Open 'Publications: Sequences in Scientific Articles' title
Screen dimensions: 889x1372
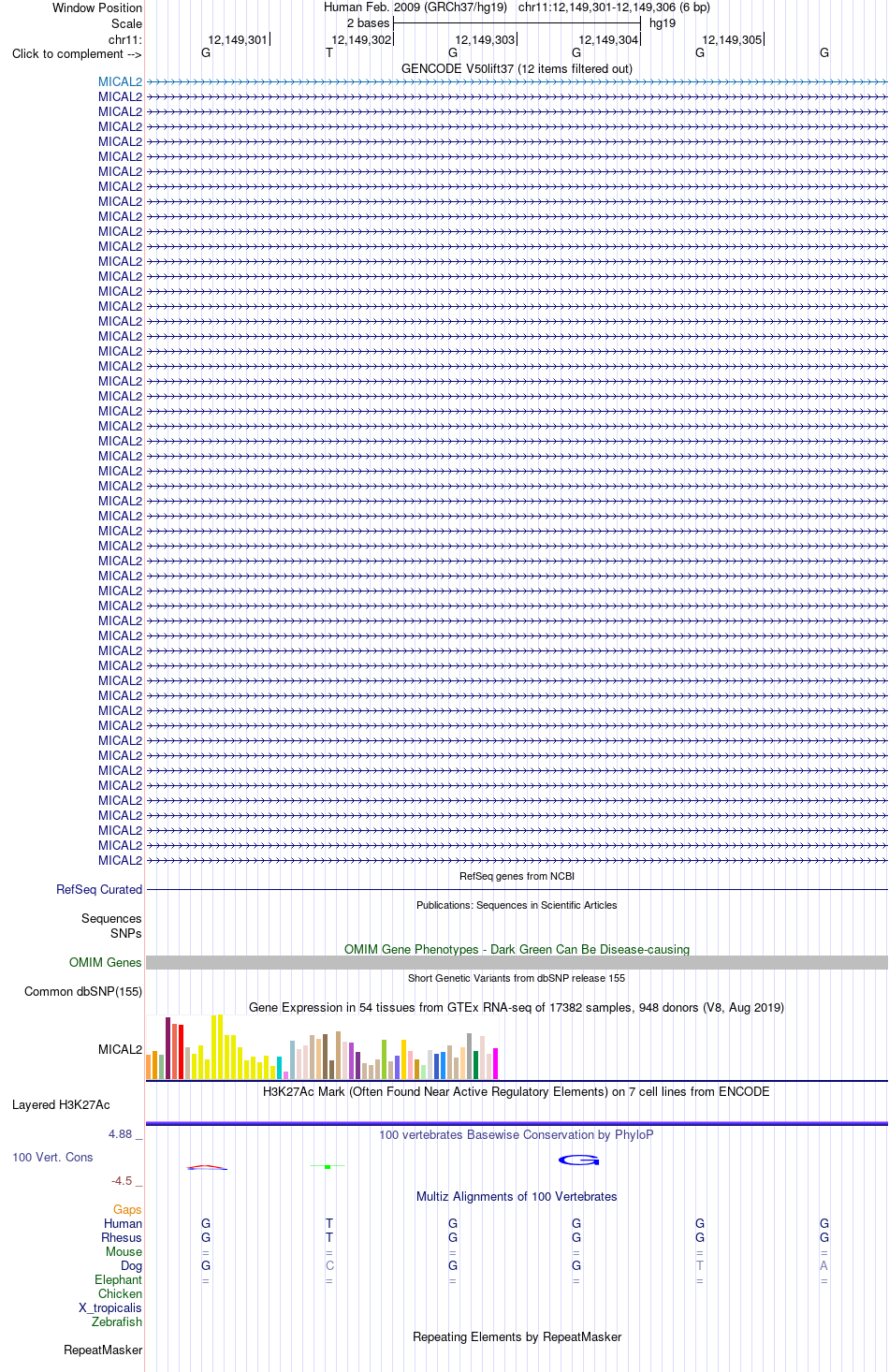(517, 905)
